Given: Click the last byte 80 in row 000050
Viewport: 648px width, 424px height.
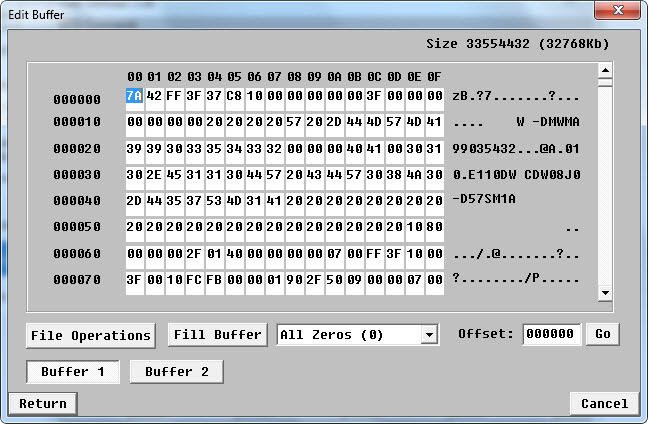Looking at the screenshot, I should [x=434, y=227].
